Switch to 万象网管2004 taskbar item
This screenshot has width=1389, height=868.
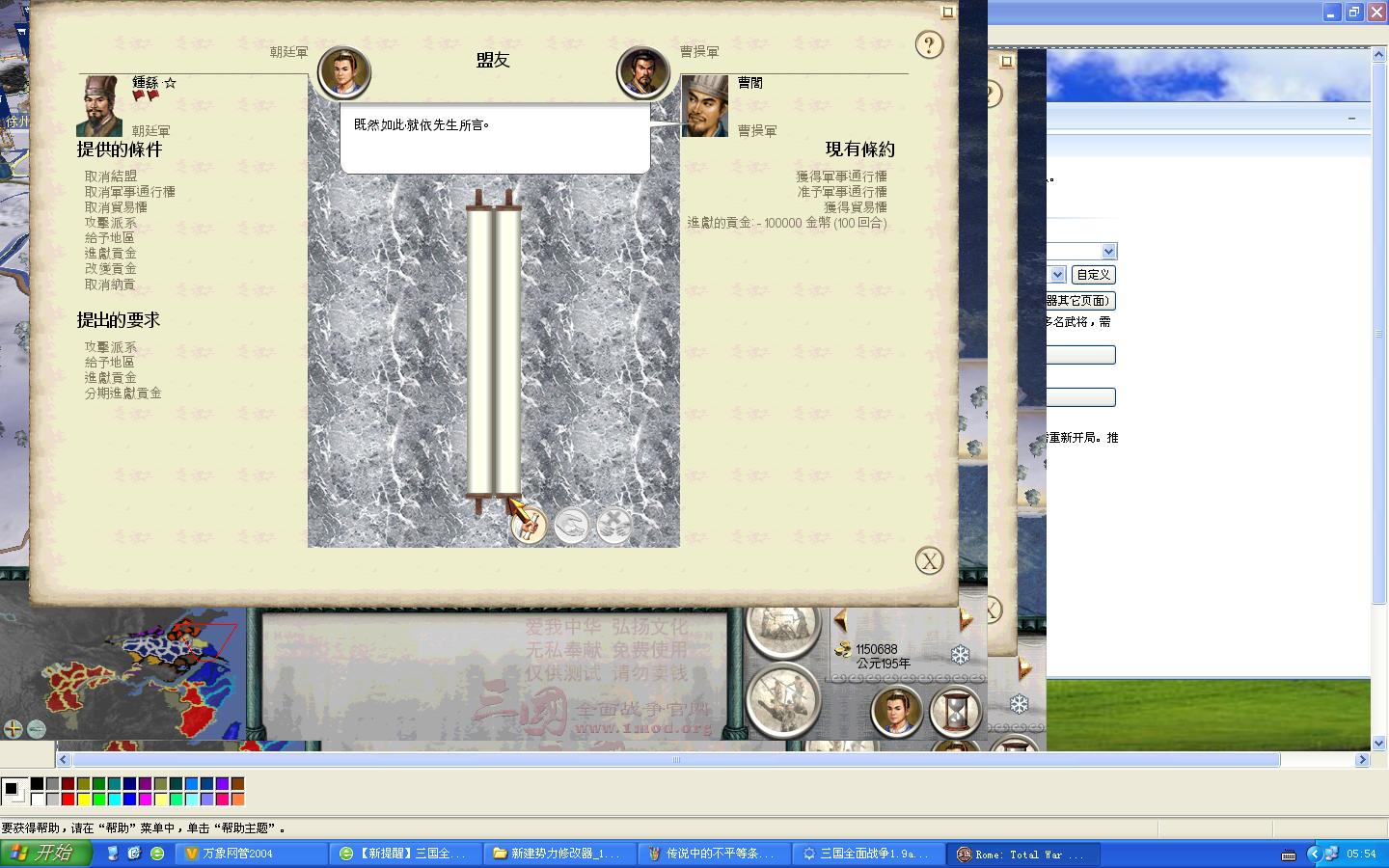coord(253,854)
